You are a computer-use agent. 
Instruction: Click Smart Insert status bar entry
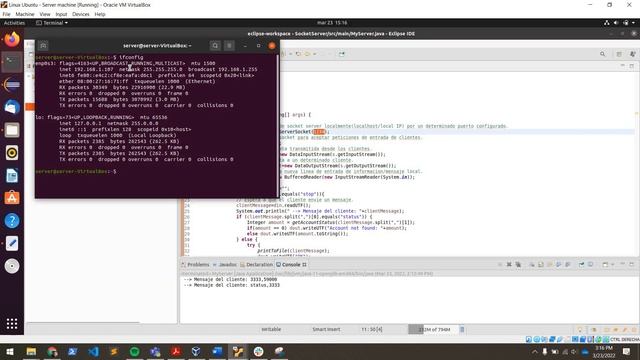coord(326,329)
